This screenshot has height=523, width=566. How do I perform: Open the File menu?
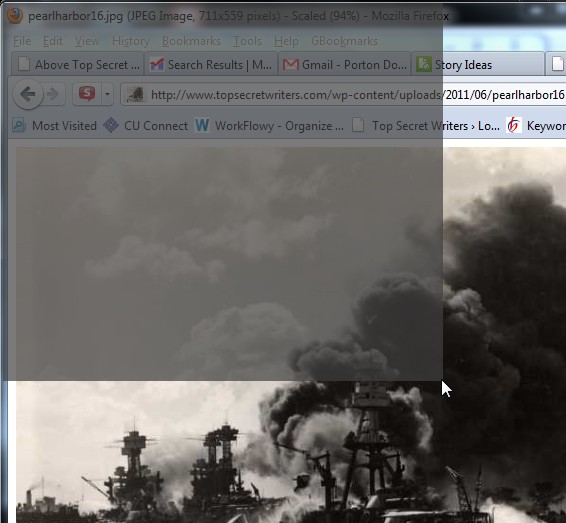click(x=22, y=41)
